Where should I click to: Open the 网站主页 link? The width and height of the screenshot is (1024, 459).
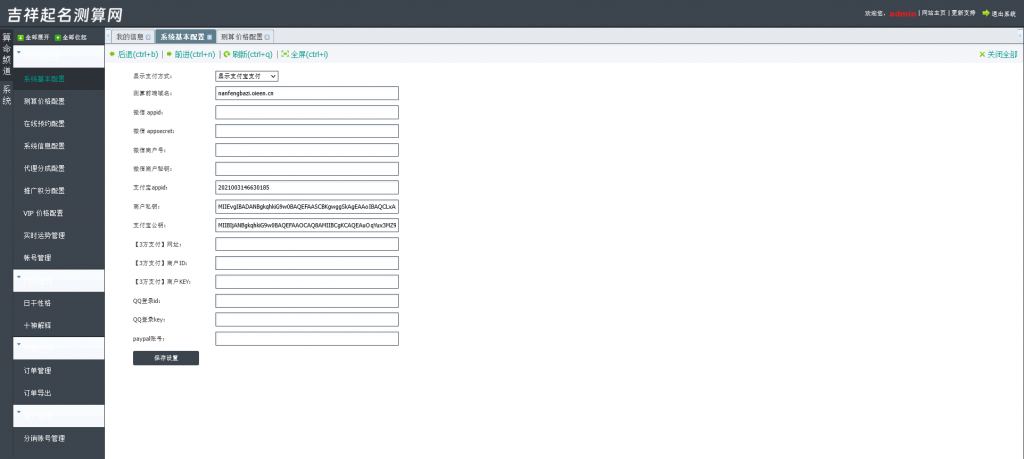933,13
